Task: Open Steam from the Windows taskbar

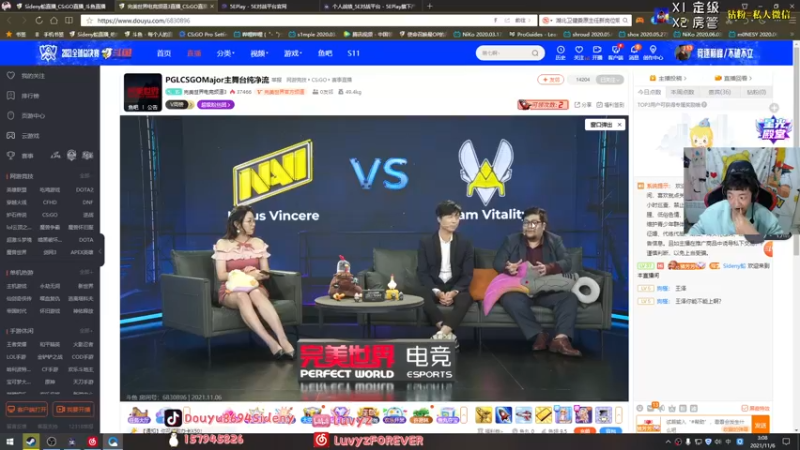Action: click(31, 441)
